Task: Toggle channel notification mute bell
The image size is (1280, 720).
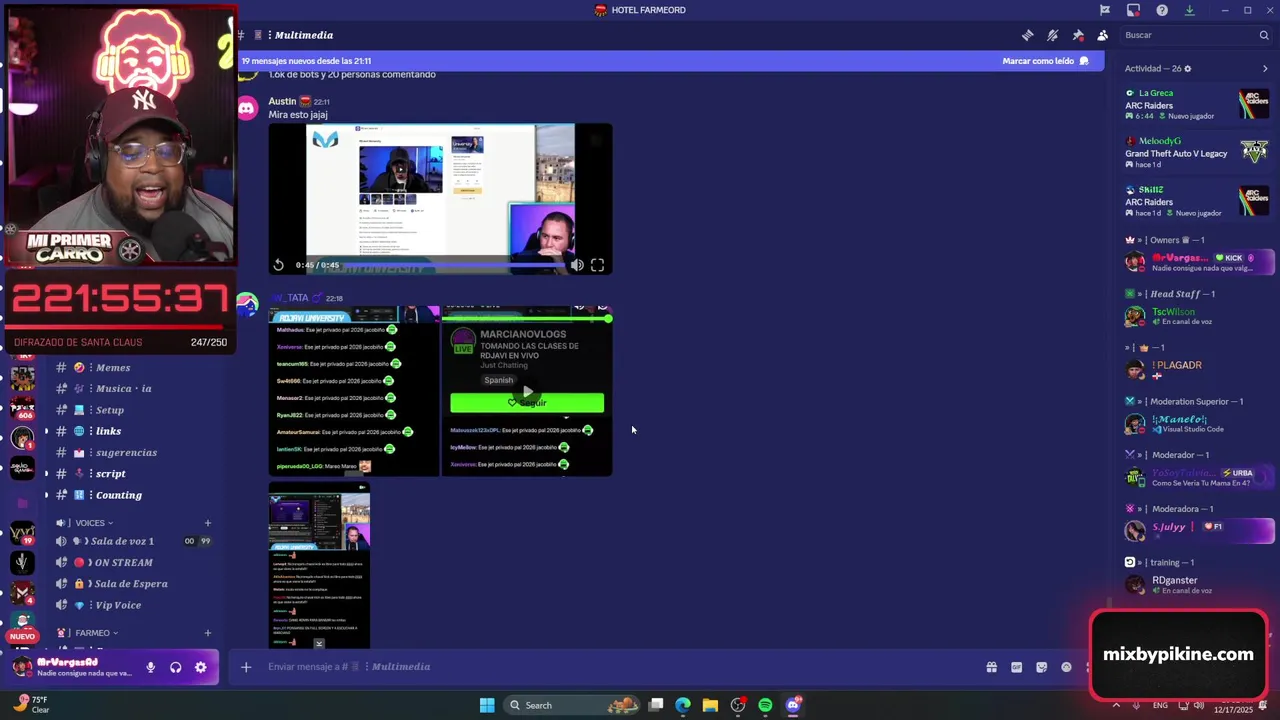Action: [1052, 35]
